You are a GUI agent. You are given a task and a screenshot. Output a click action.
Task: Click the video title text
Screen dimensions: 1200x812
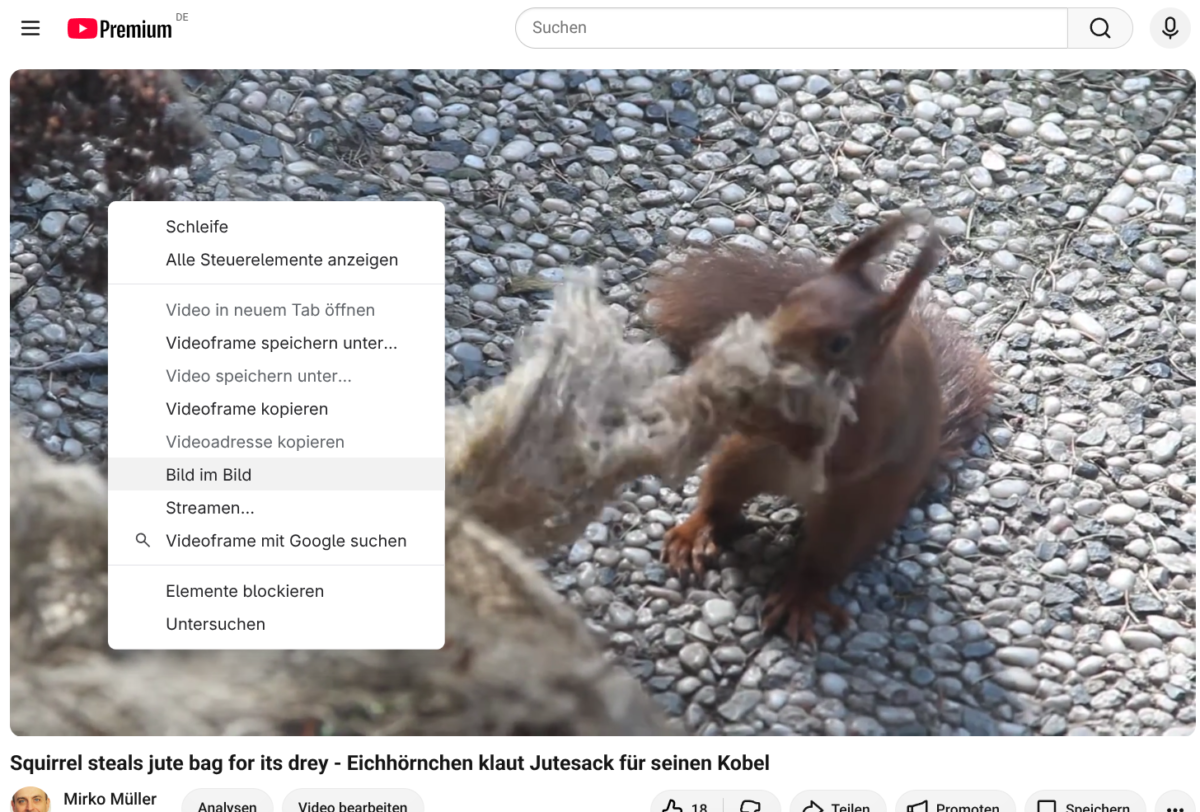pyautogui.click(x=390, y=763)
